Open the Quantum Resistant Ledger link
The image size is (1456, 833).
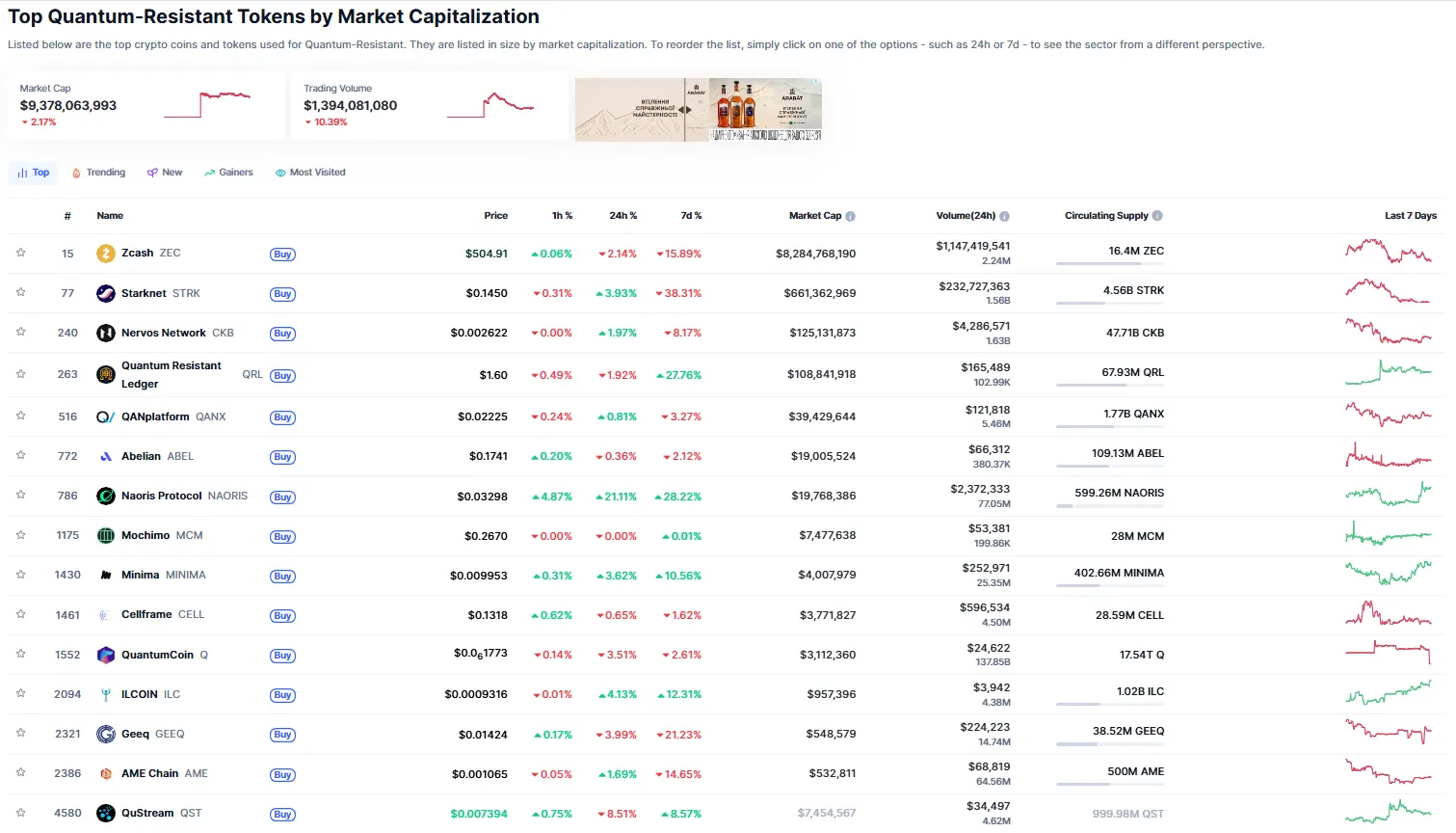(x=171, y=374)
